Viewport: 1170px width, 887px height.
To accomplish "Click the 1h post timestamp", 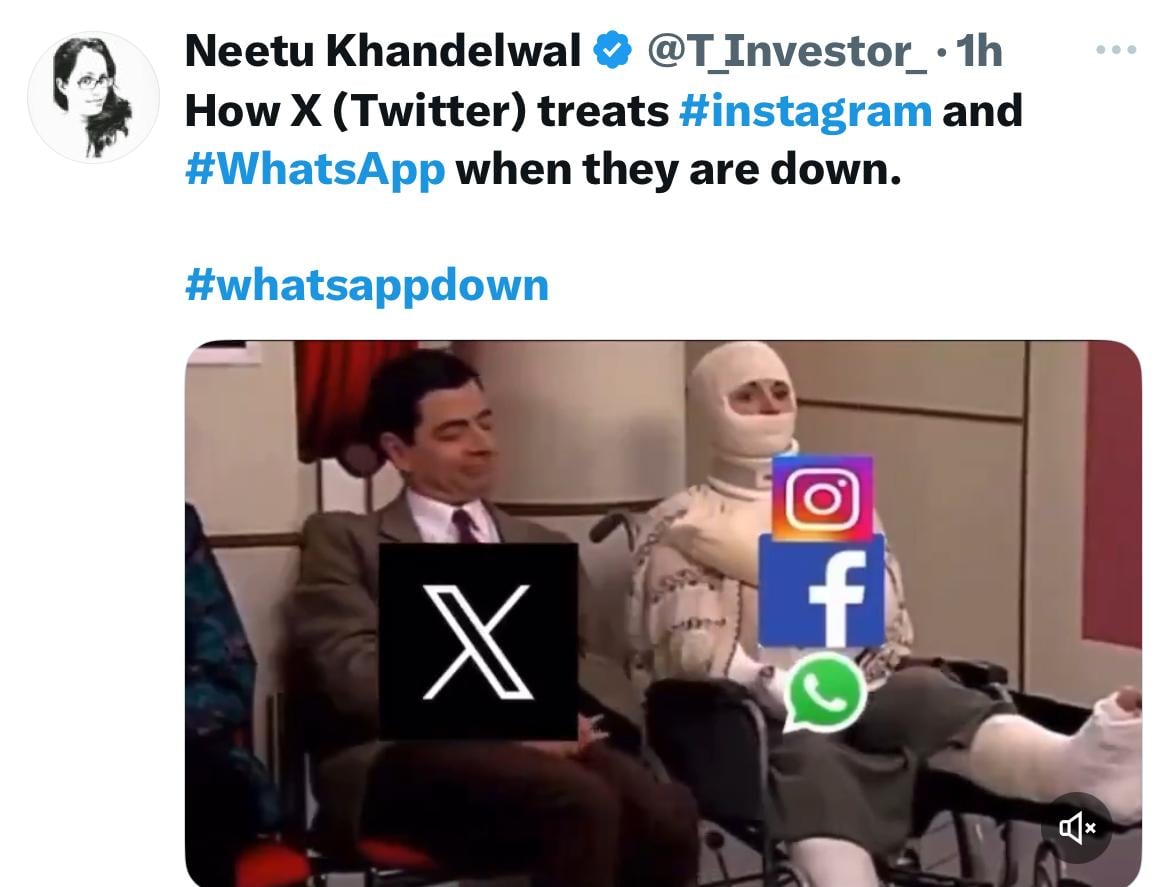I will (978, 51).
